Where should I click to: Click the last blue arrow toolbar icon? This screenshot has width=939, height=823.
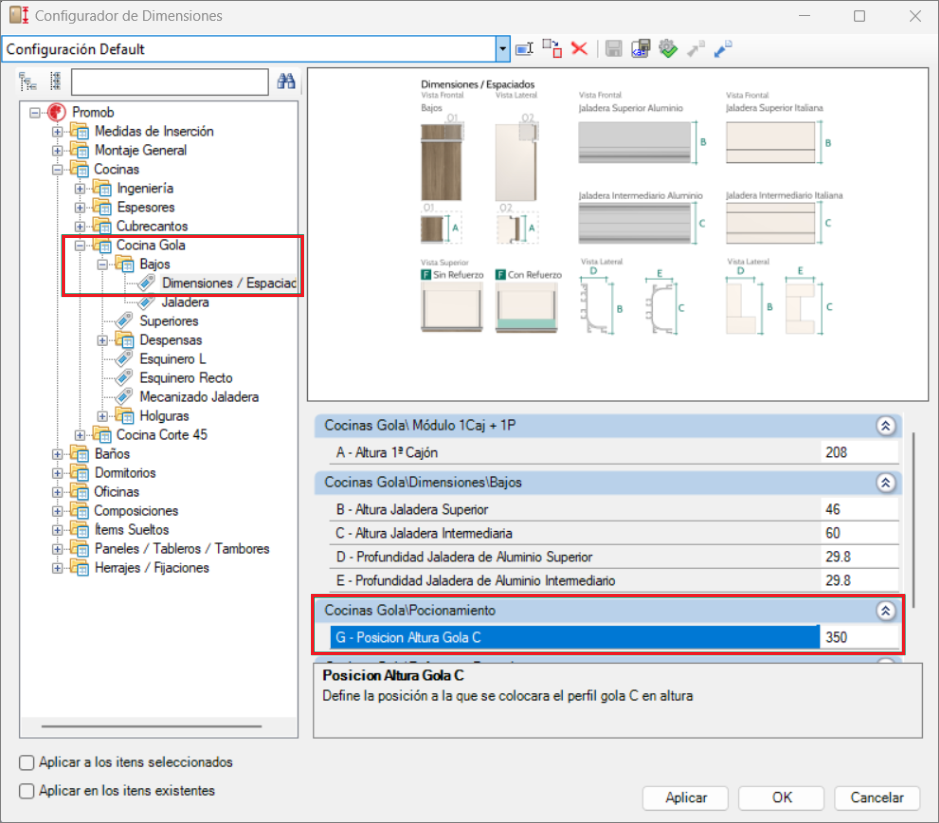[x=722, y=48]
